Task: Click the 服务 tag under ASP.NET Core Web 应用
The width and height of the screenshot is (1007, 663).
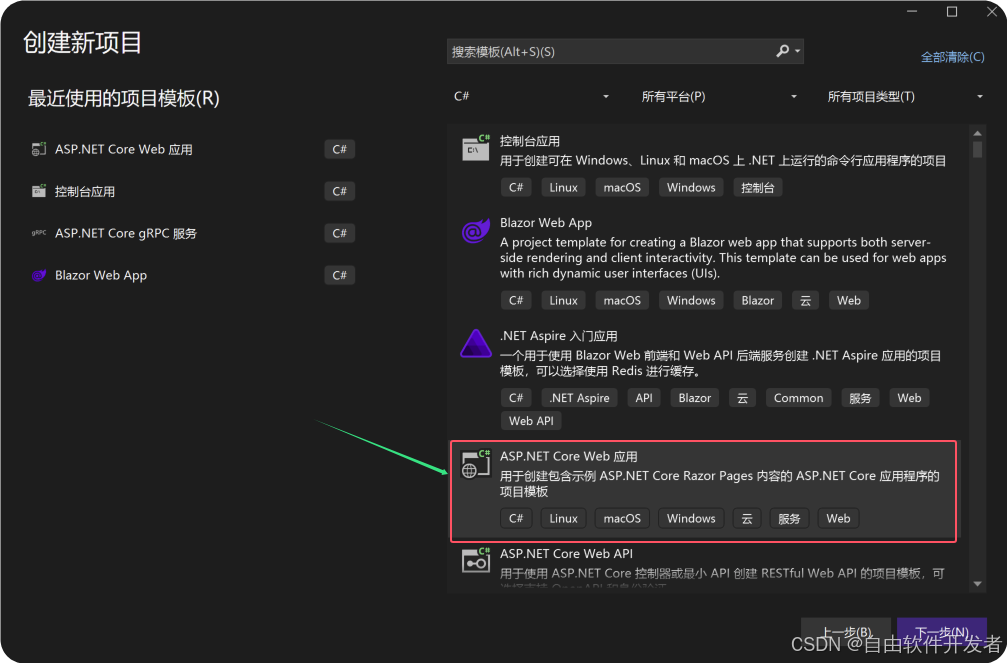Action: [789, 518]
